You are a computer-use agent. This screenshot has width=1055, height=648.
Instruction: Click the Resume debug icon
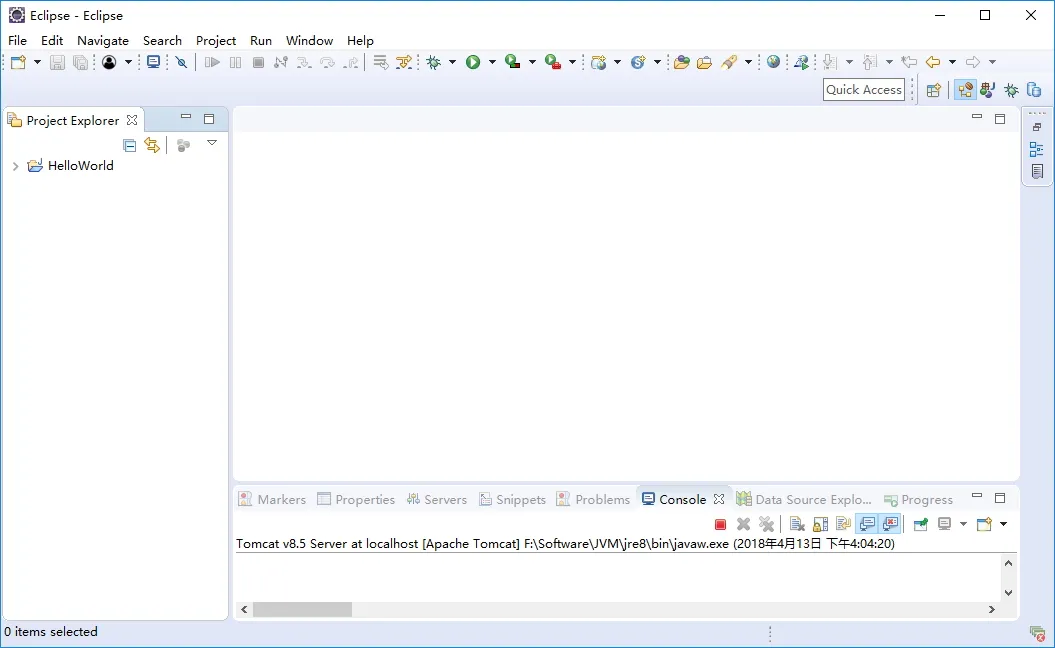pos(212,62)
